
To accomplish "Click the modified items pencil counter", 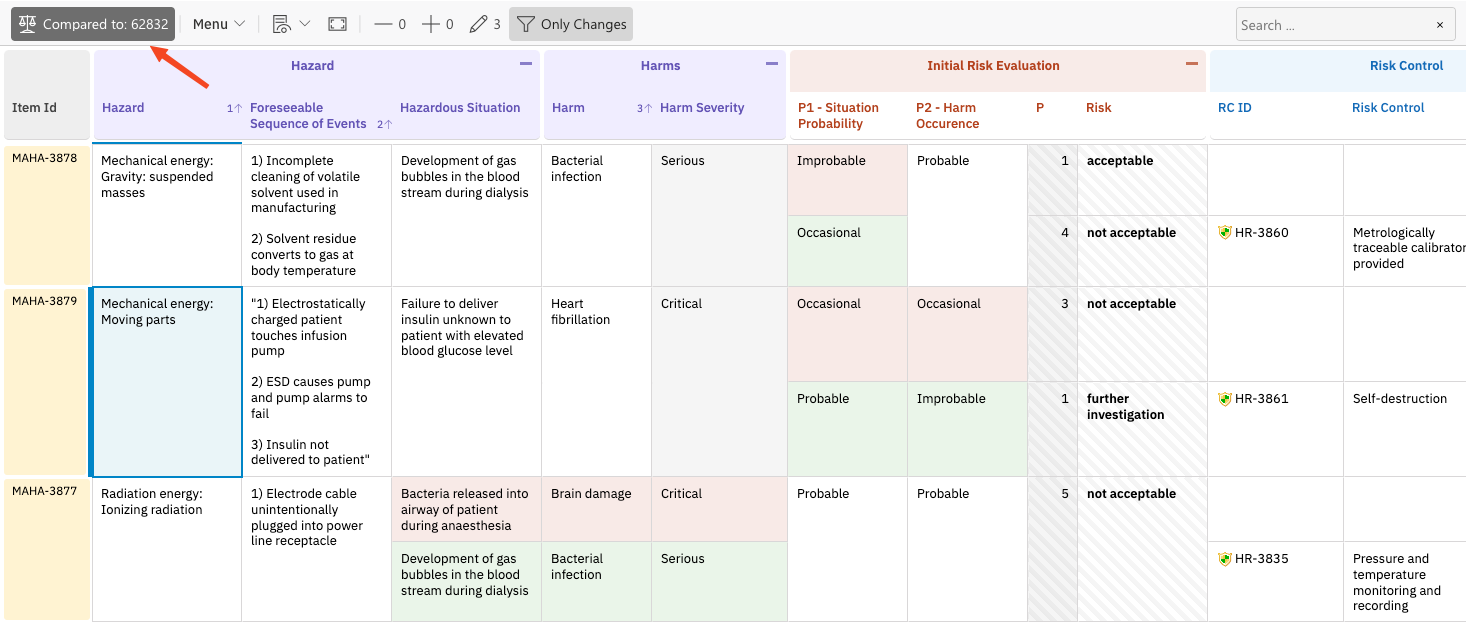I will (x=485, y=24).
